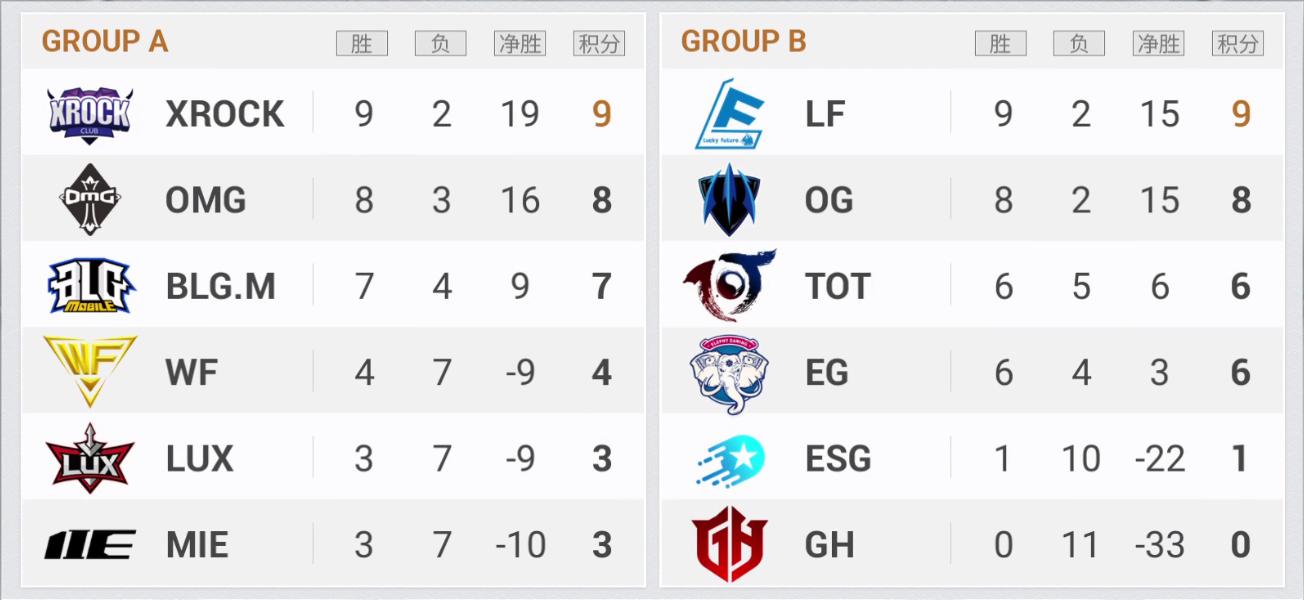The height and width of the screenshot is (600, 1304).
Task: Select the BLG Mobile team logo
Action: coord(90,286)
